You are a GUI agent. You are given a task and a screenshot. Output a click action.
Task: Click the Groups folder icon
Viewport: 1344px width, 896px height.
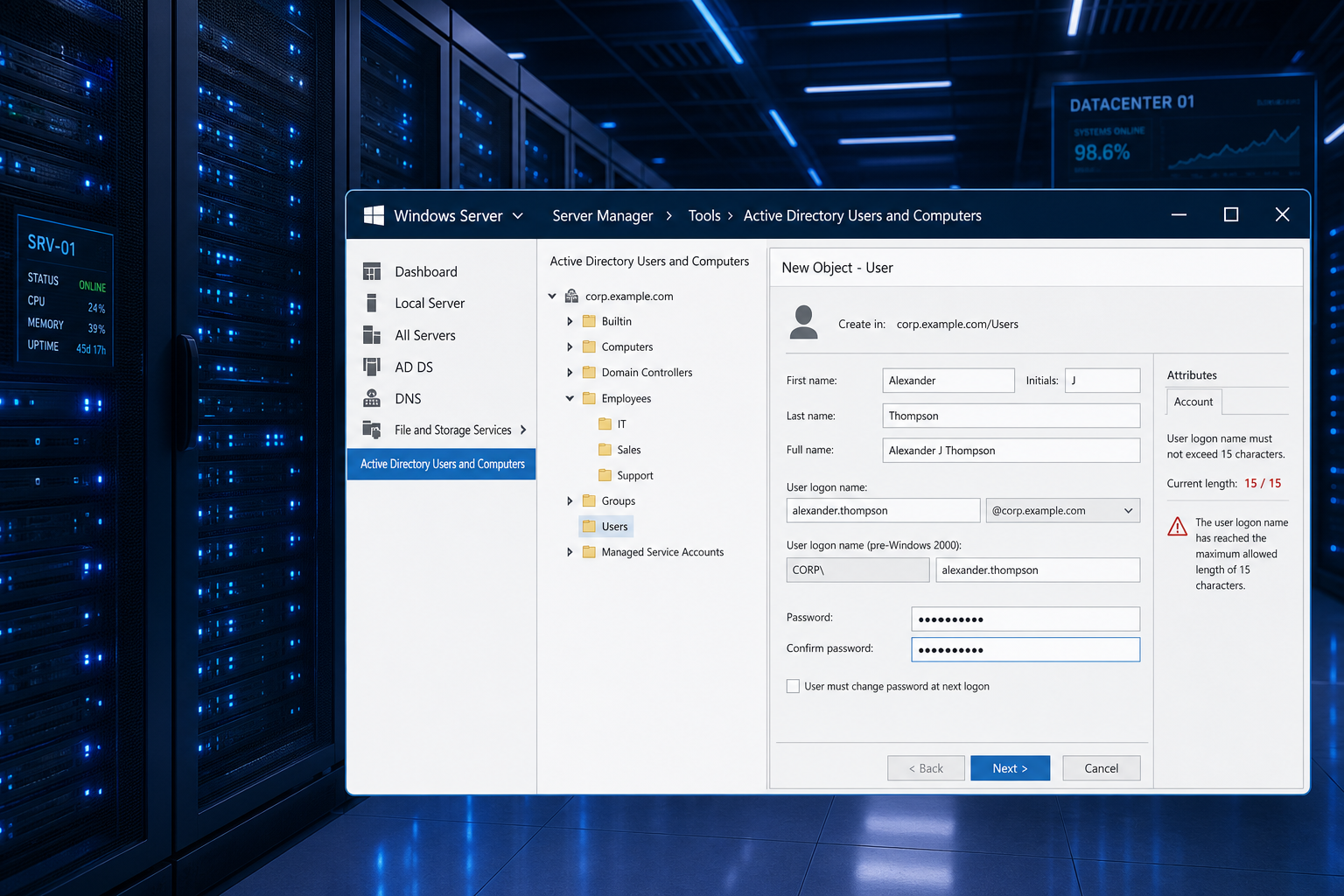click(589, 500)
